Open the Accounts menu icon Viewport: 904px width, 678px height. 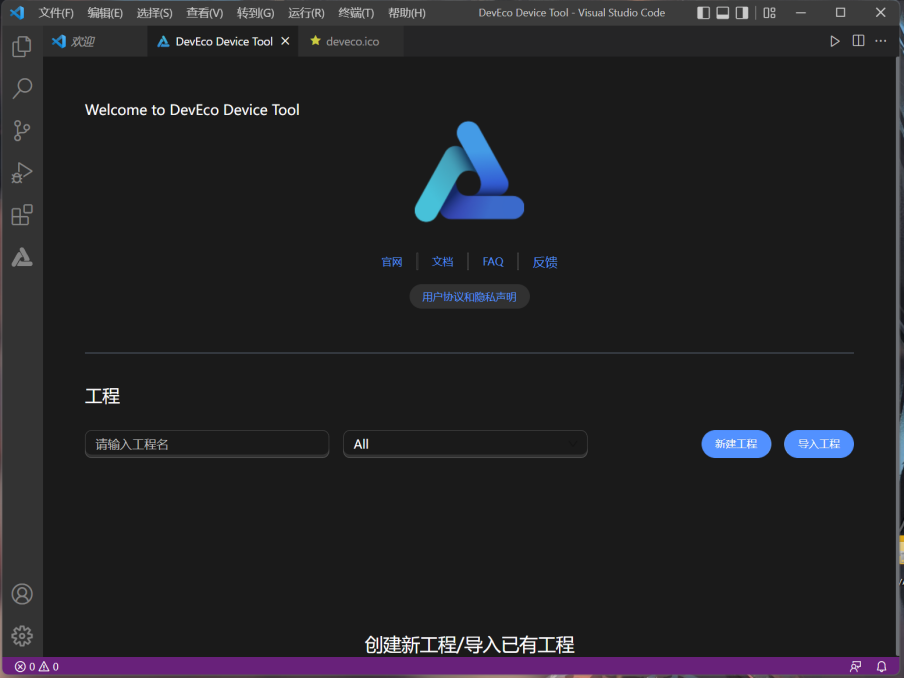coord(22,594)
